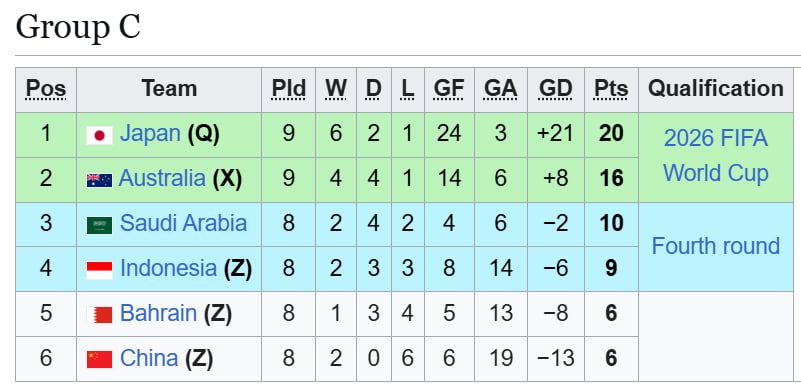Open the Indonesia team link

[x=169, y=269]
